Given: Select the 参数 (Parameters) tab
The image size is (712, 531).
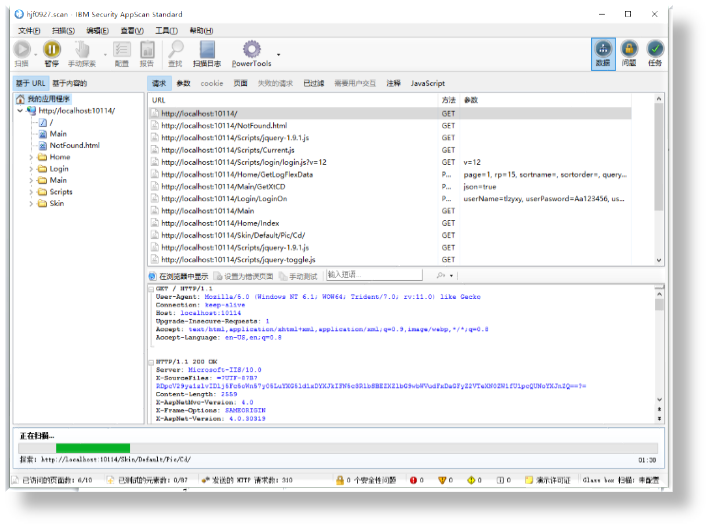Looking at the screenshot, I should [183, 83].
